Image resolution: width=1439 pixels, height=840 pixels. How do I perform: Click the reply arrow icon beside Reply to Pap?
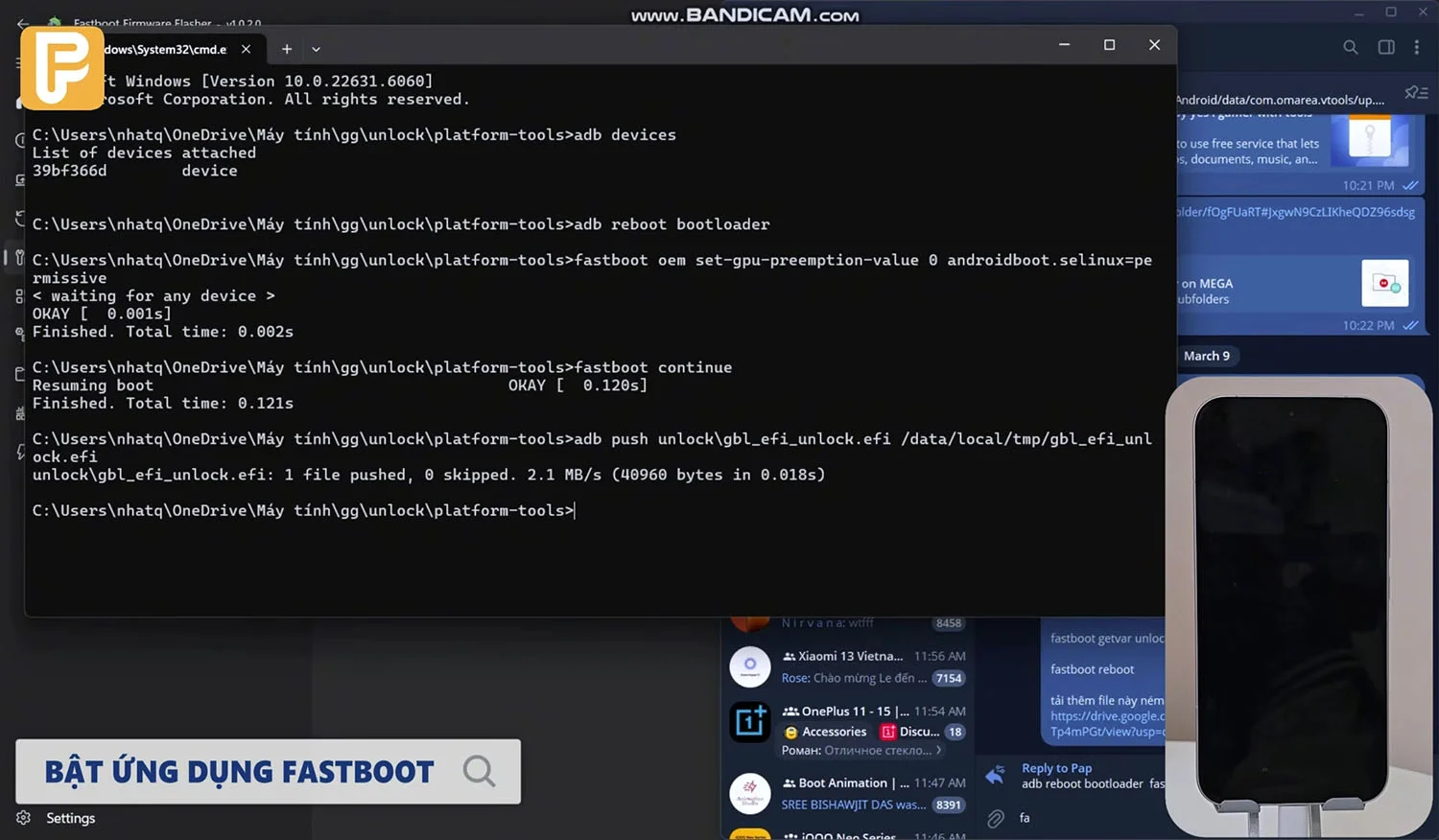pyautogui.click(x=995, y=775)
